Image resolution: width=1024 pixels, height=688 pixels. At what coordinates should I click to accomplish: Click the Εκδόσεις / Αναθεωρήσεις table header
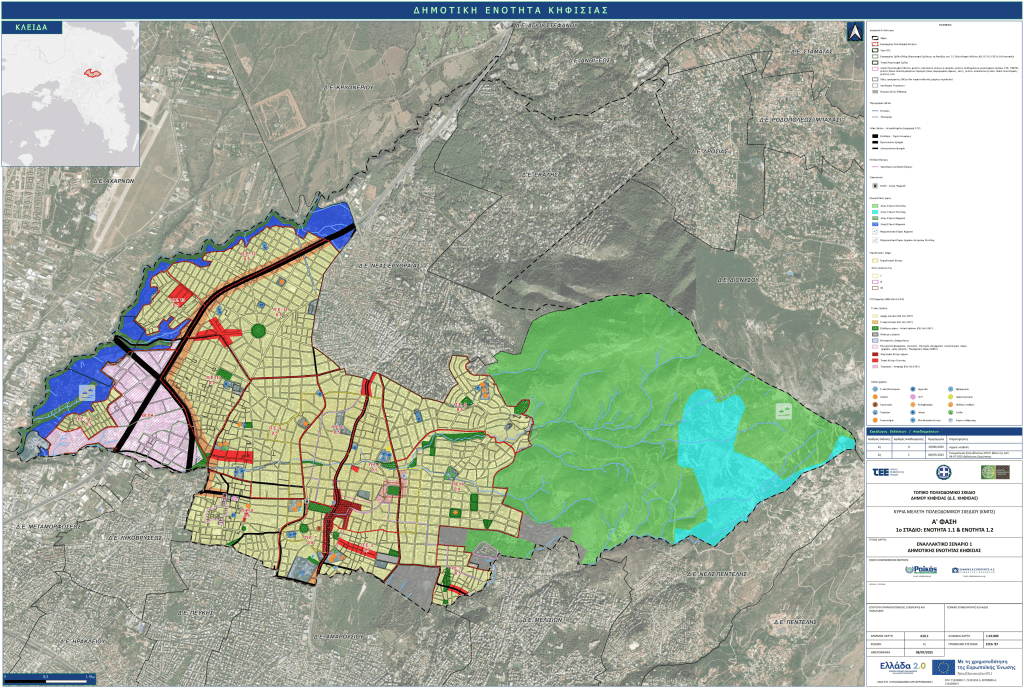(x=904, y=432)
